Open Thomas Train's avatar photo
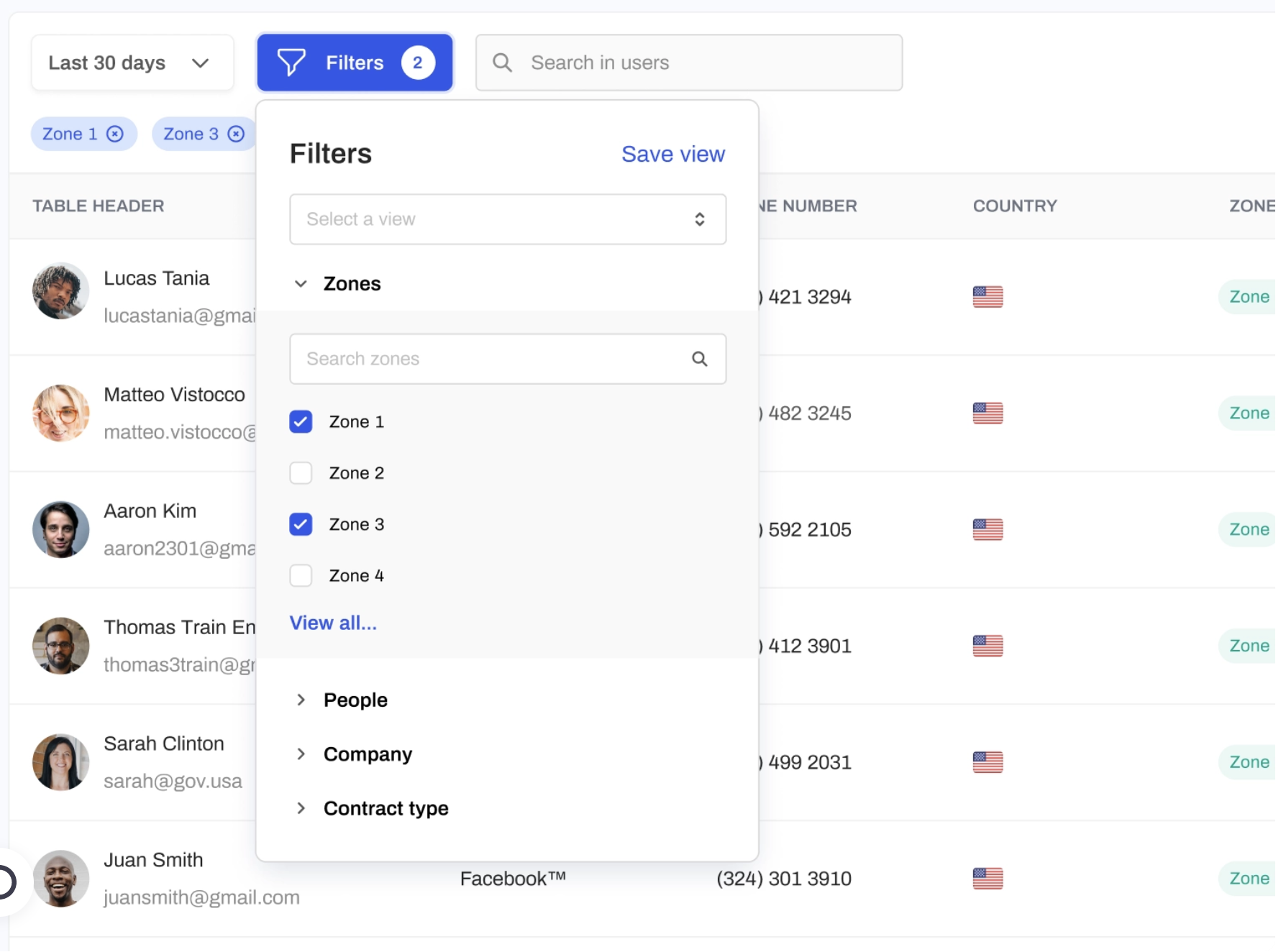 60,646
